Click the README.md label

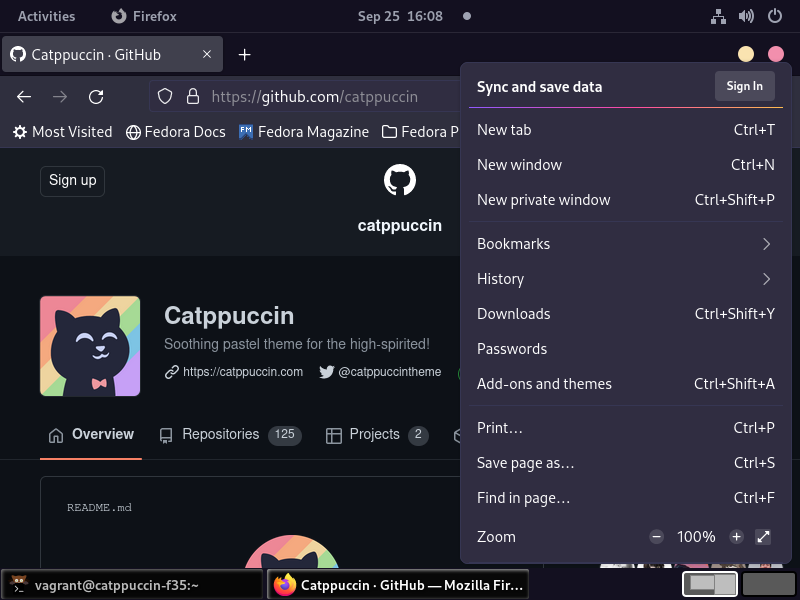99,508
